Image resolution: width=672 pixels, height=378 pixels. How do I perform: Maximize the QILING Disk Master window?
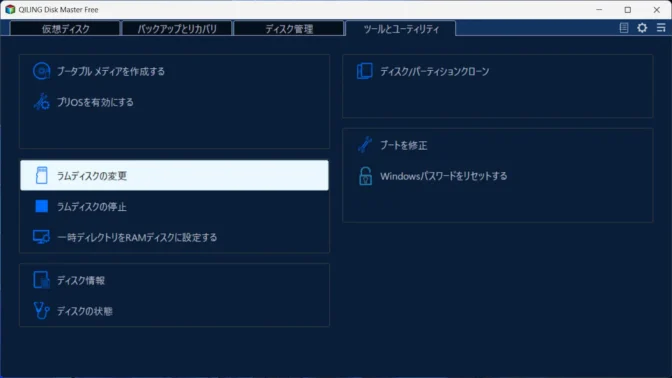628,9
